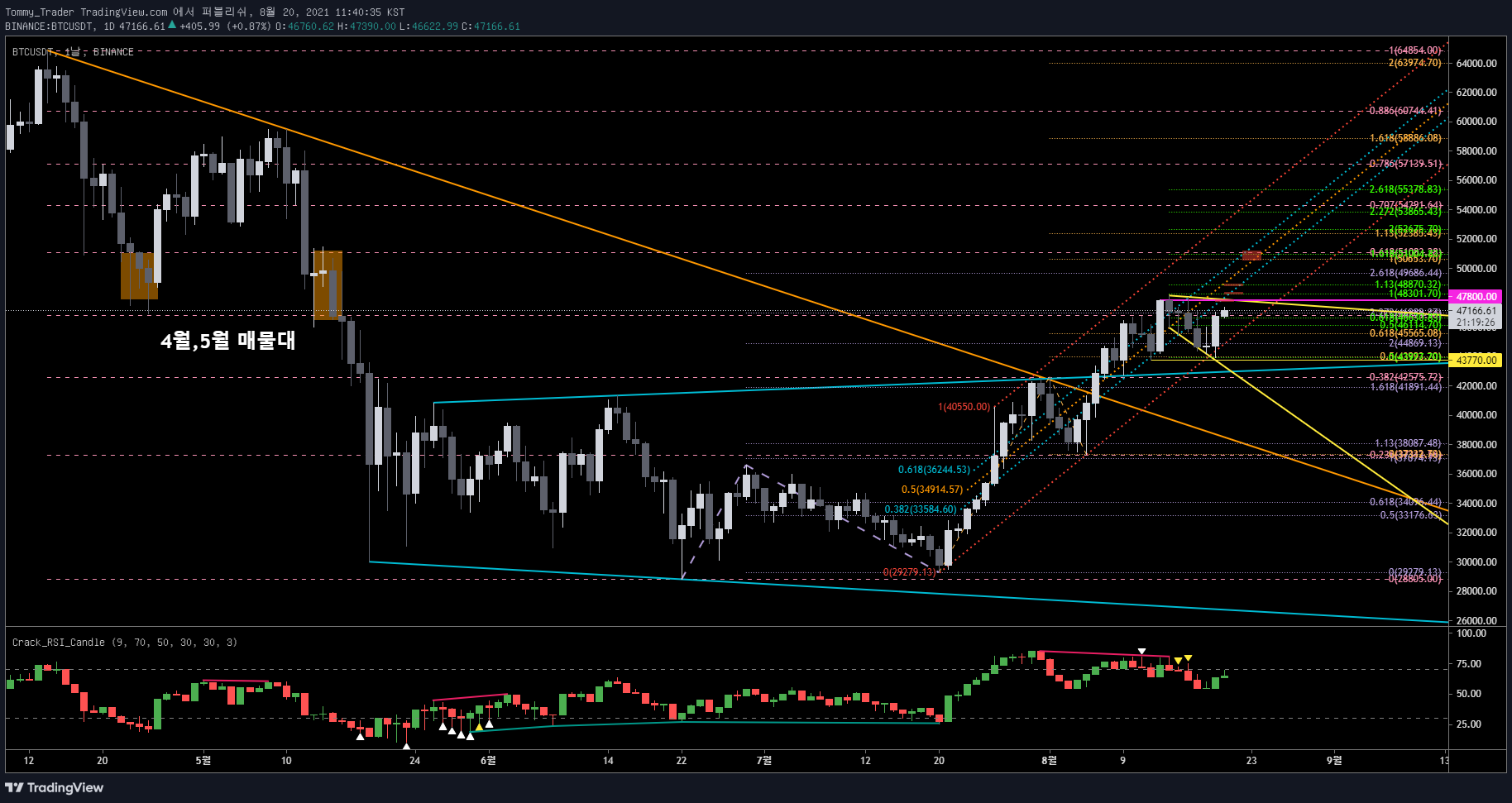The height and width of the screenshot is (803, 1512).
Task: Click the 1.13(38087.48) level label
Action: [1408, 443]
